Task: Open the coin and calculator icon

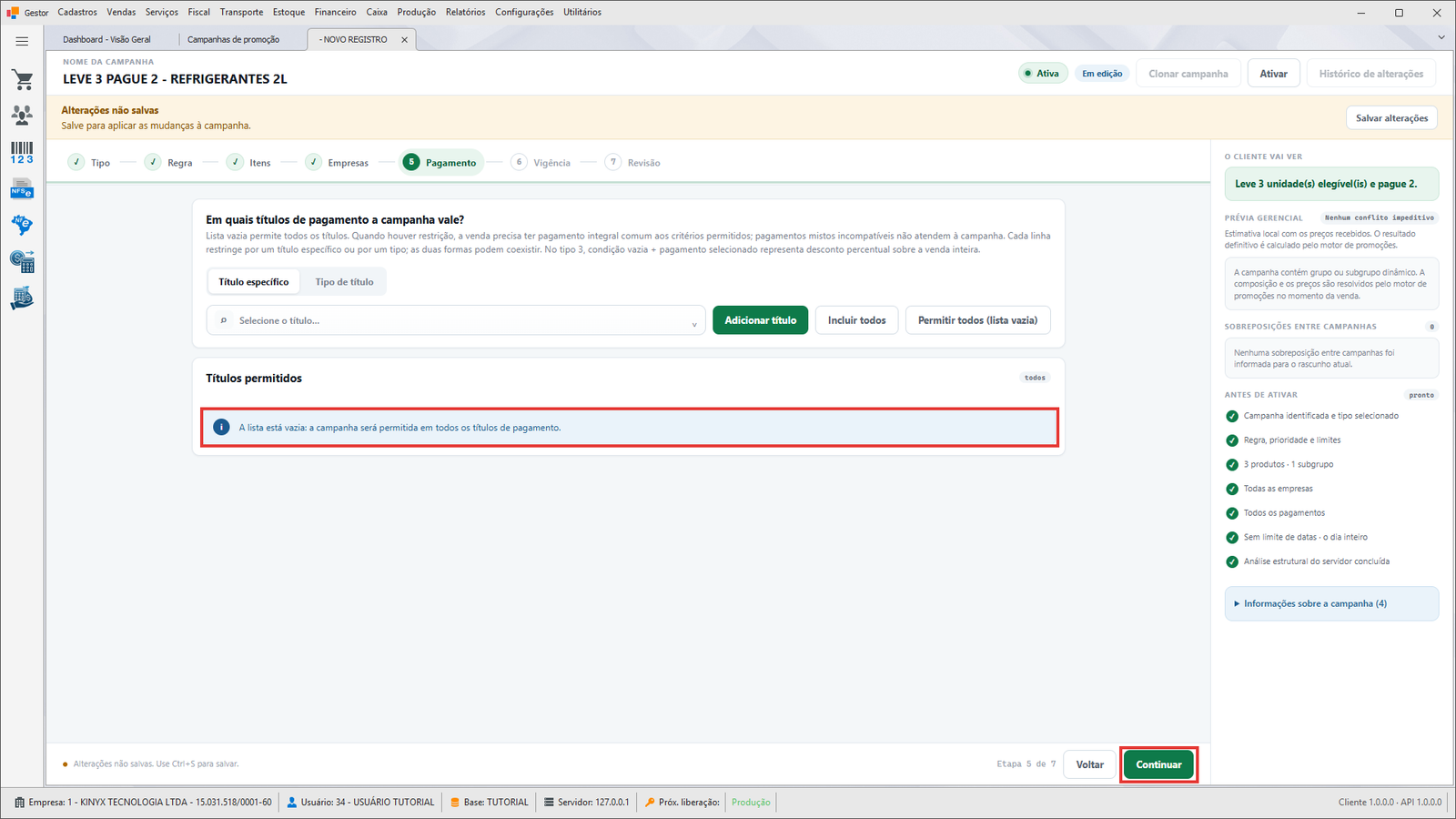Action: point(22,262)
